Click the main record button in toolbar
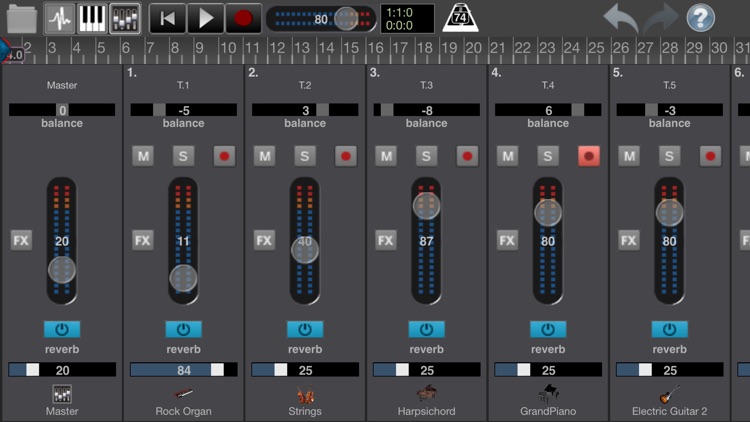This screenshot has height=422, width=750. [x=243, y=19]
